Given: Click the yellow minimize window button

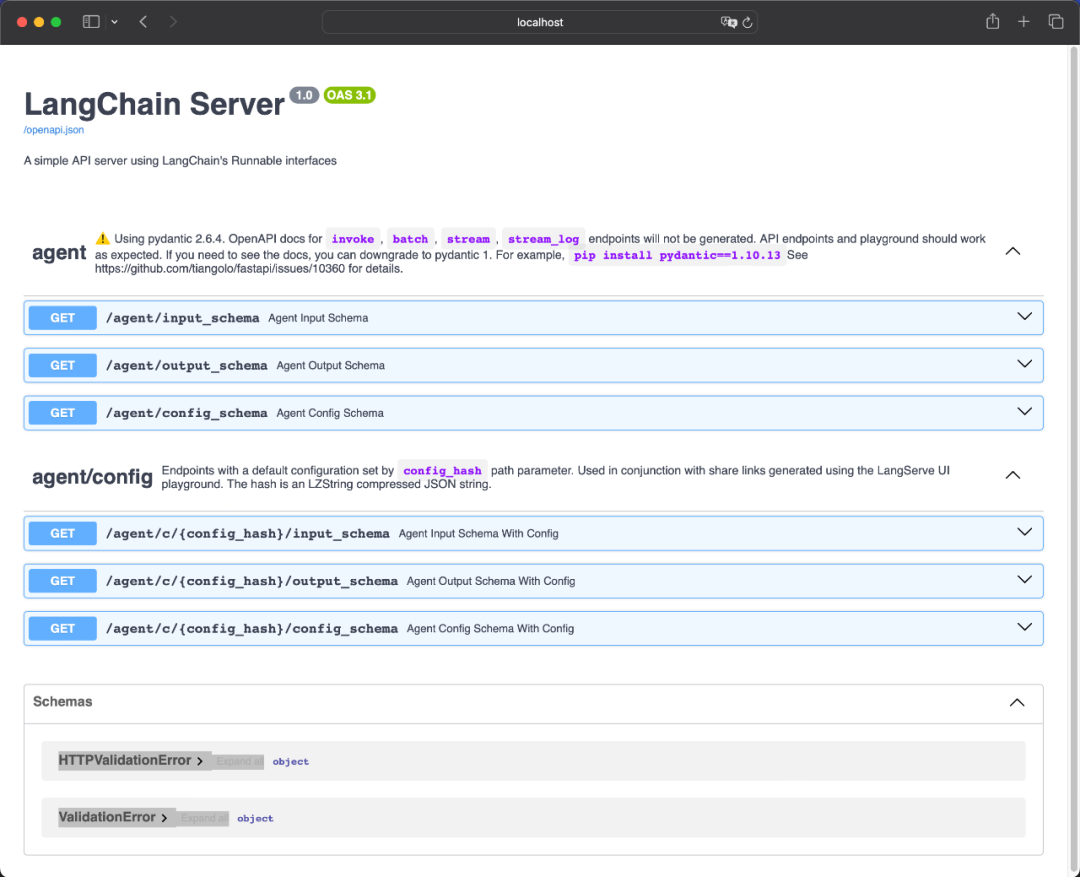Looking at the screenshot, I should [x=39, y=22].
